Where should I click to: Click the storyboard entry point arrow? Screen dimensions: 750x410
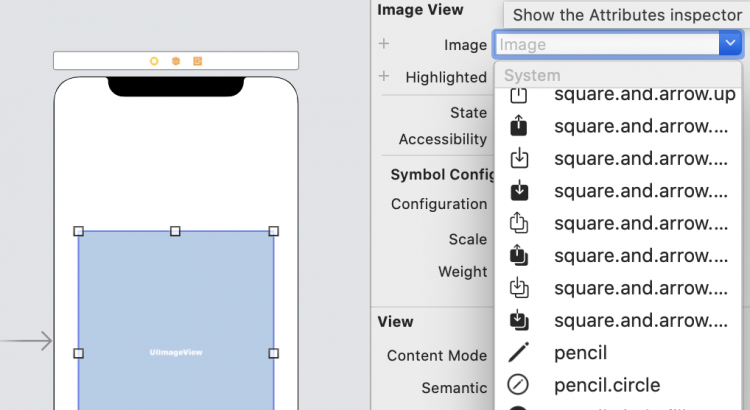(x=27, y=342)
